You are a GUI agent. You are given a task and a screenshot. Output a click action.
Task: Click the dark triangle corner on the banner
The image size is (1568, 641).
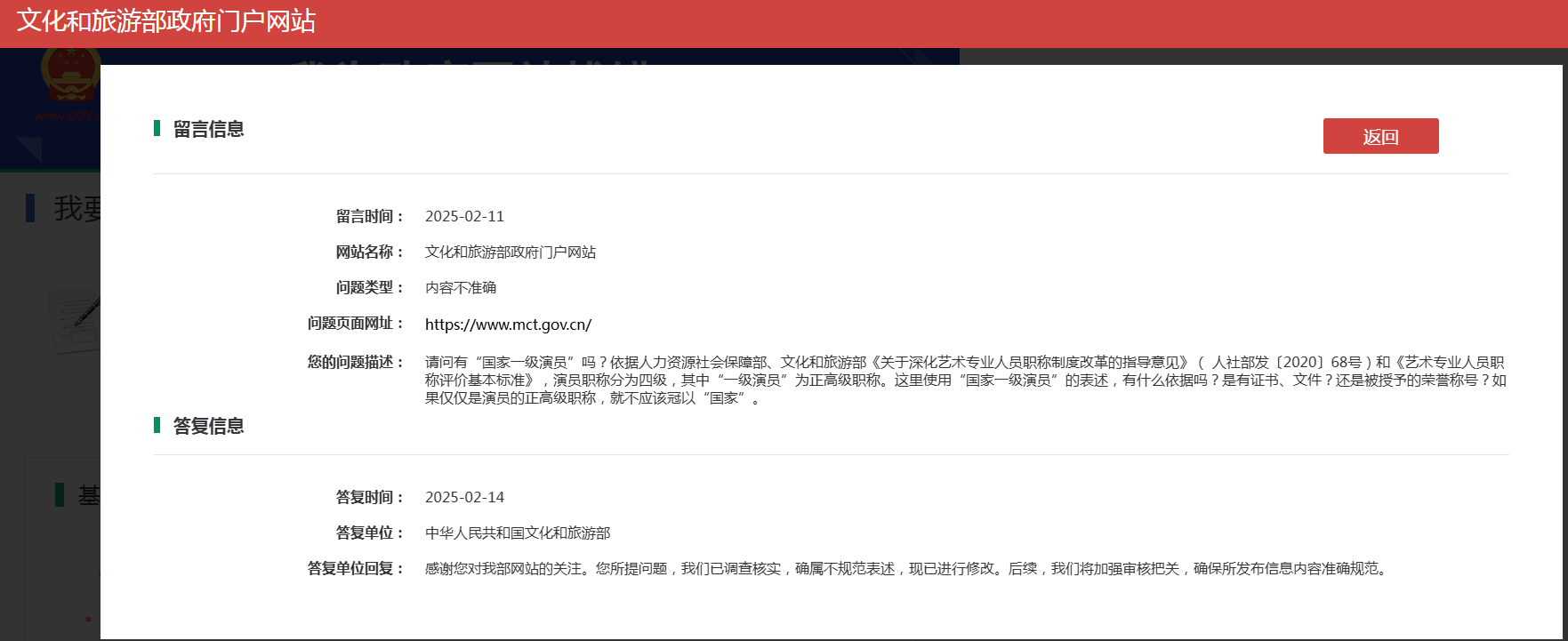point(29,148)
